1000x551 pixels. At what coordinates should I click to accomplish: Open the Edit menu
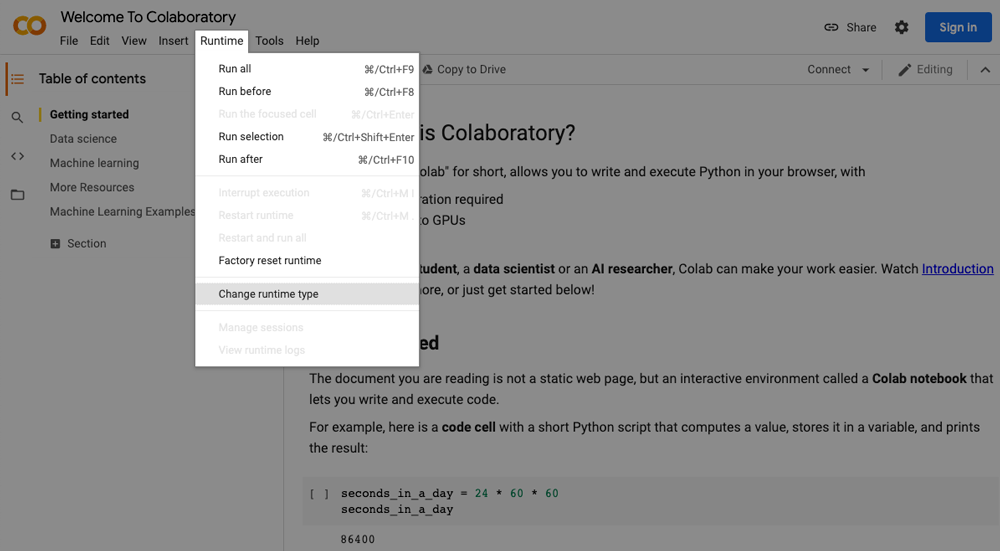point(99,41)
